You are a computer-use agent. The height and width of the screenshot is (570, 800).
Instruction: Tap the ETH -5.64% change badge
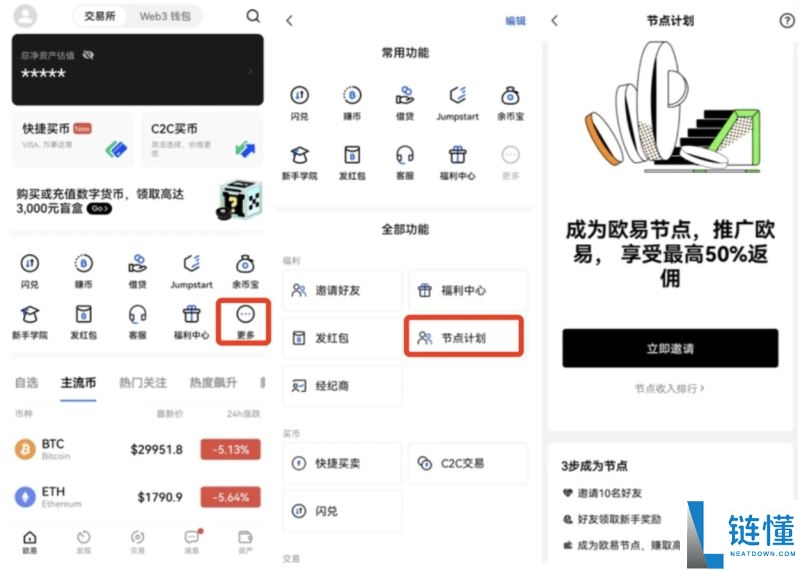click(x=231, y=497)
